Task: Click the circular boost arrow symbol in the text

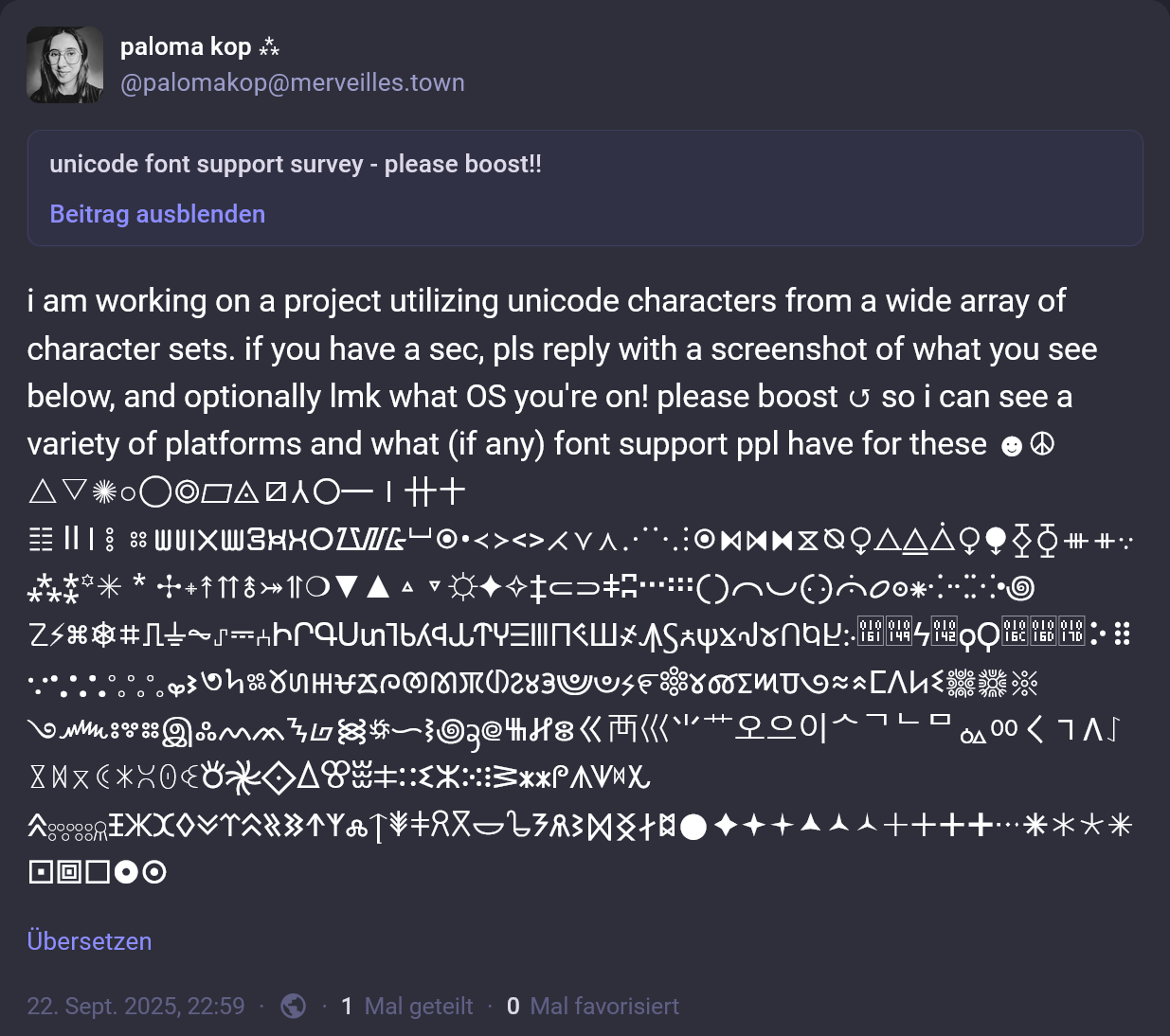Action: pyautogui.click(x=859, y=398)
